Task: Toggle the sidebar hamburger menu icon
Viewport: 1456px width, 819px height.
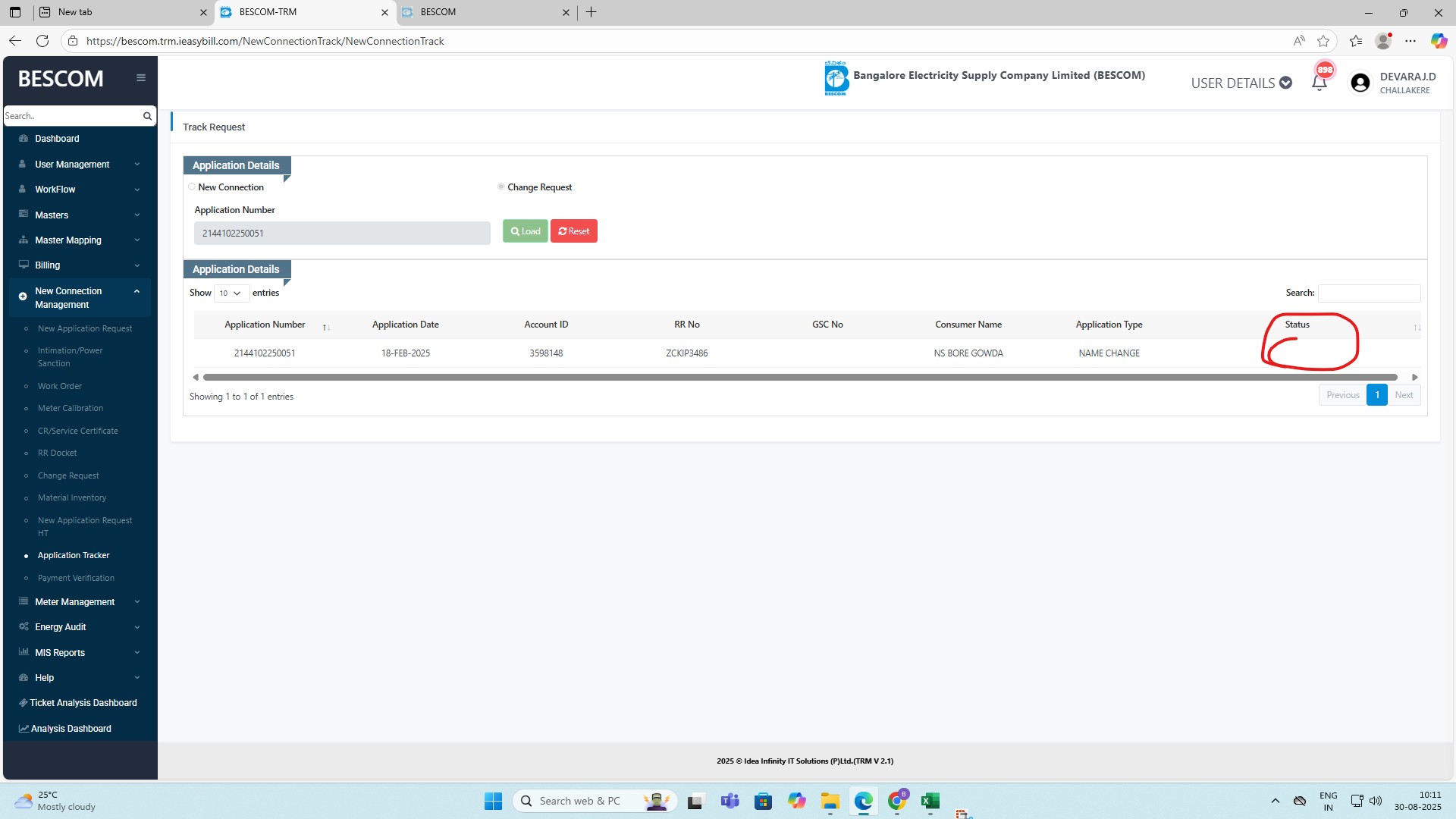Action: pos(141,77)
